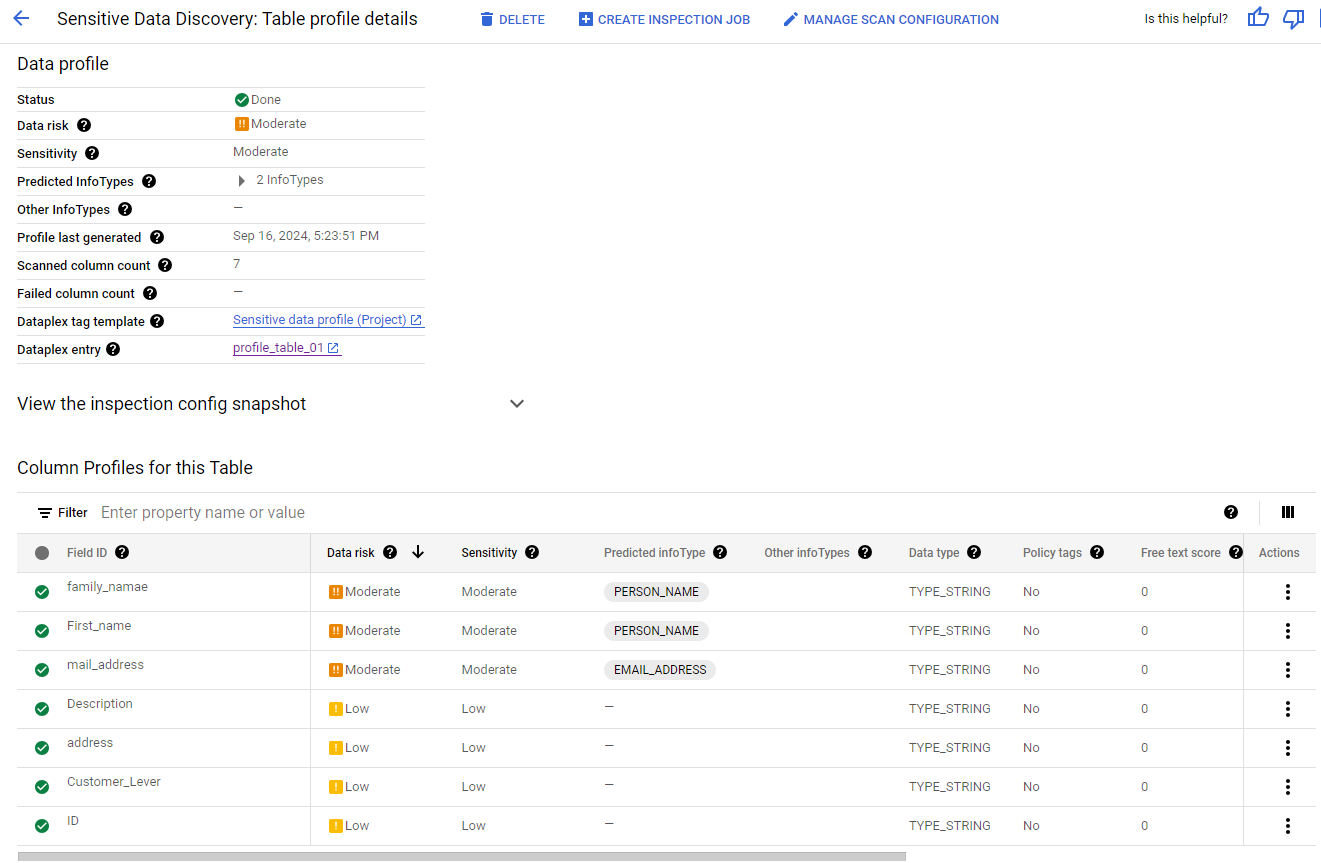The height and width of the screenshot is (863, 1321).
Task: Open help for Data risk in Data profile
Action: (84, 126)
